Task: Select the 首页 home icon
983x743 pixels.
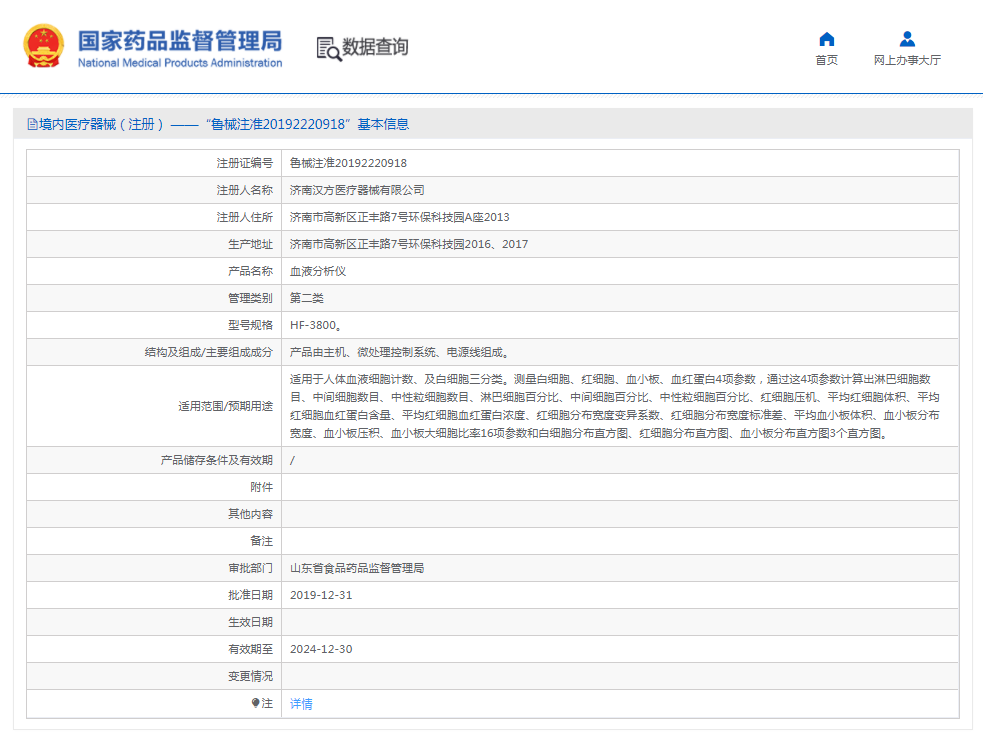Action: 826,38
